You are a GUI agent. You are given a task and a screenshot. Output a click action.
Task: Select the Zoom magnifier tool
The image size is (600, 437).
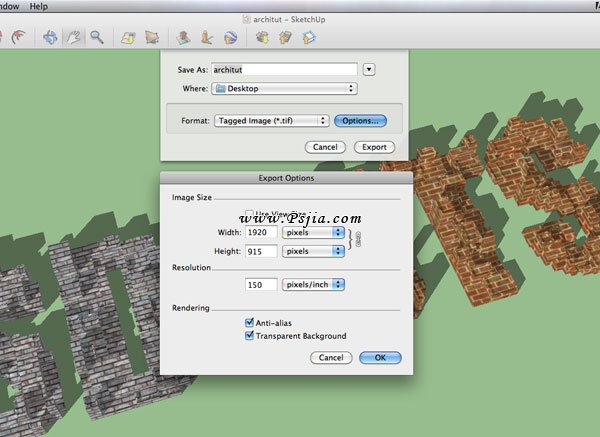(97, 38)
